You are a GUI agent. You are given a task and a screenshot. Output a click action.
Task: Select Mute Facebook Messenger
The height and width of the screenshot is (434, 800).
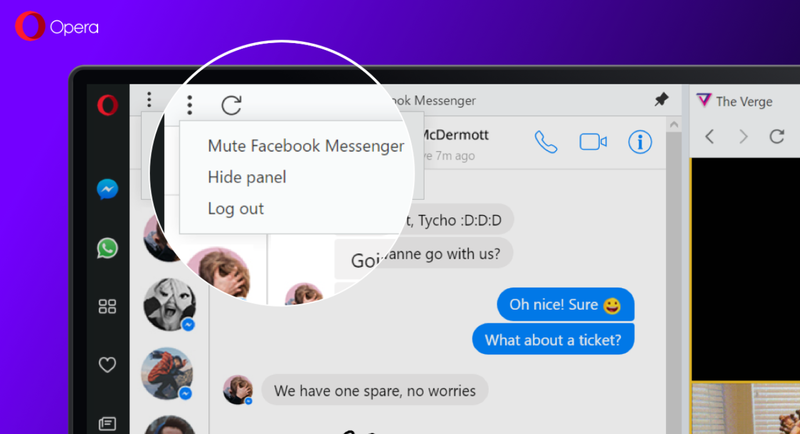[x=306, y=146]
